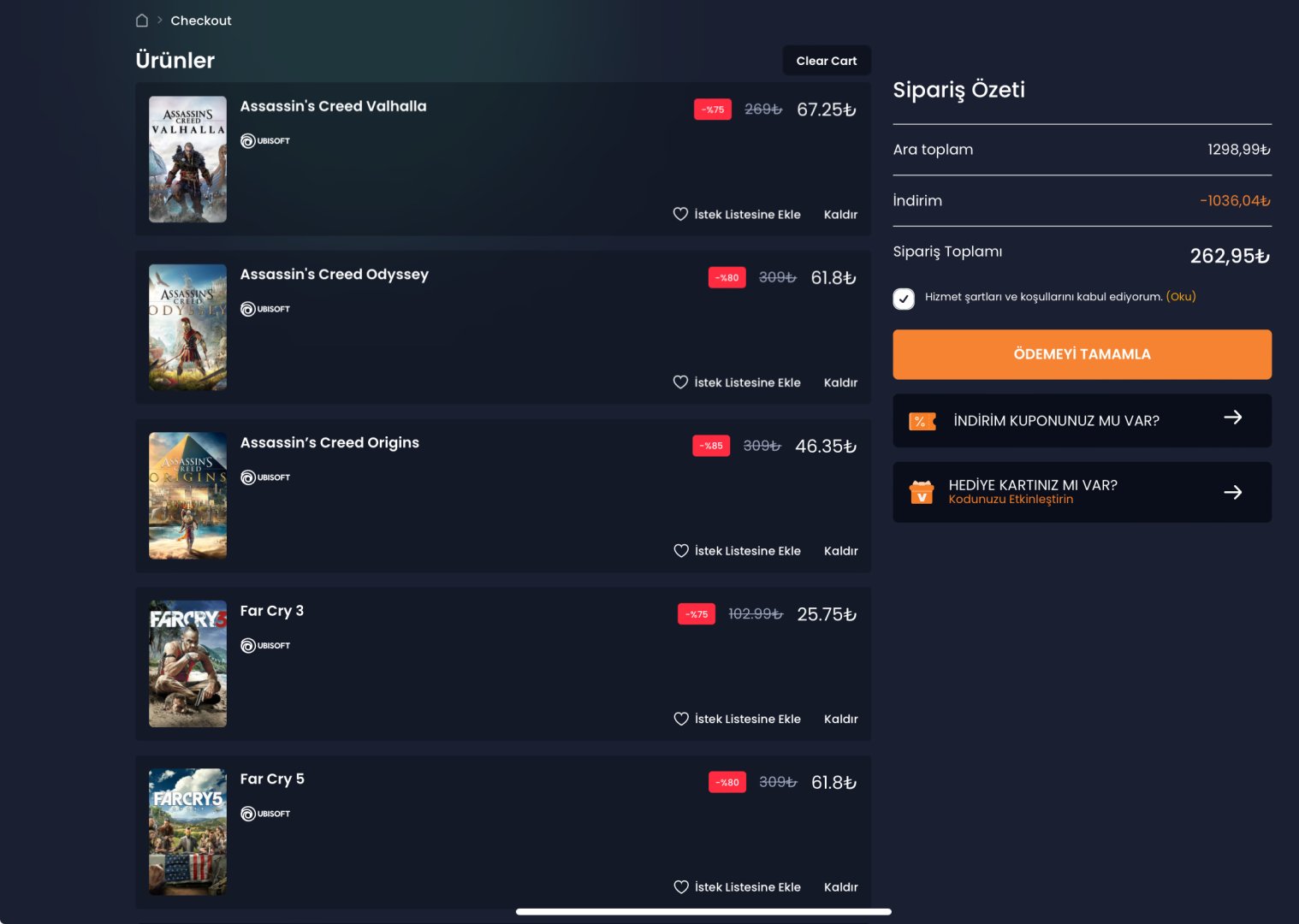Click the 1298,99₺ subtotal value

click(x=1239, y=150)
